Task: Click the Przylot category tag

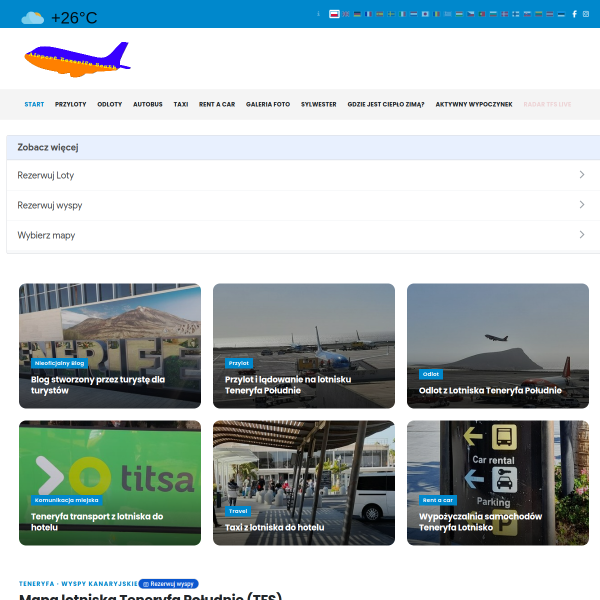Action: tap(239, 363)
